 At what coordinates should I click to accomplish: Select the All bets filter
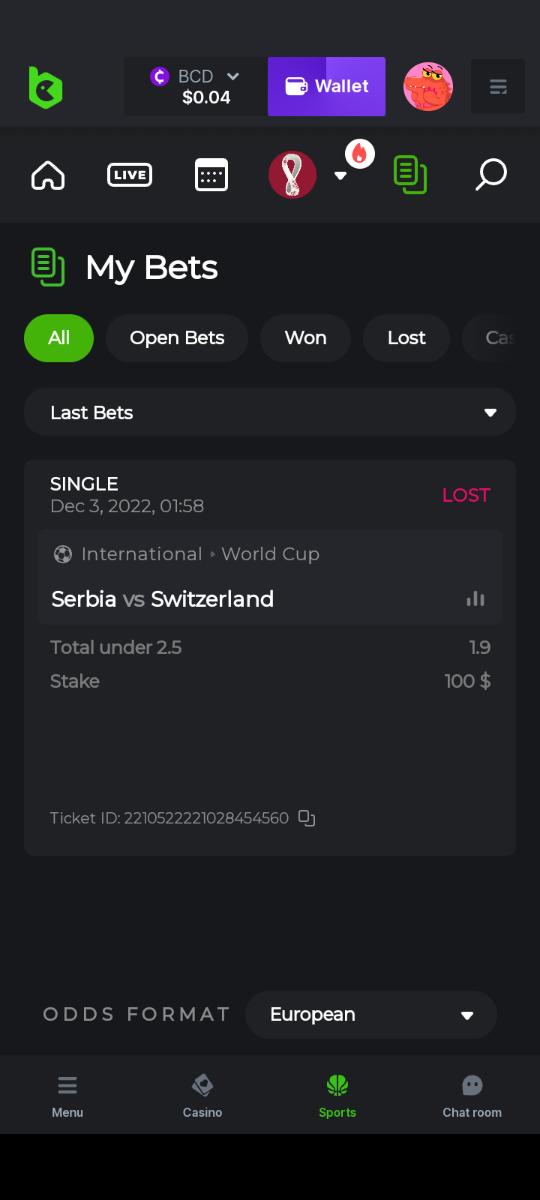(59, 338)
